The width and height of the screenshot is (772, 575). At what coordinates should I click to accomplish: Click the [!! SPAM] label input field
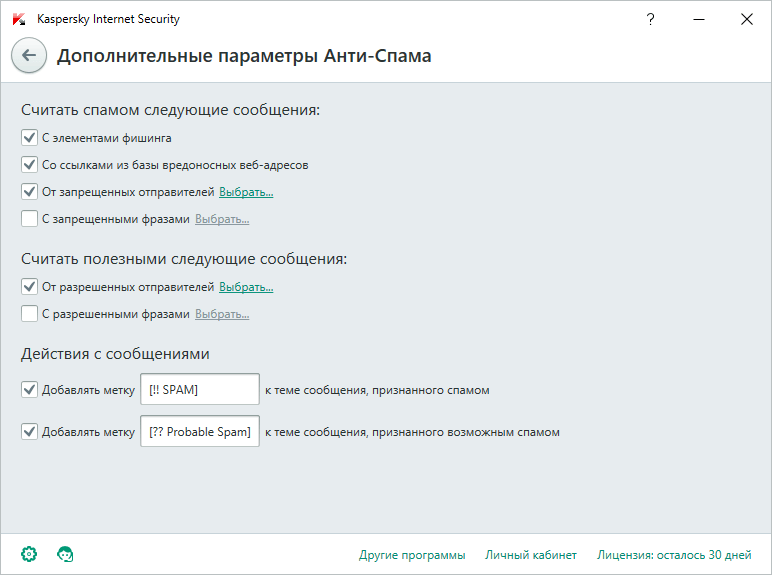200,389
